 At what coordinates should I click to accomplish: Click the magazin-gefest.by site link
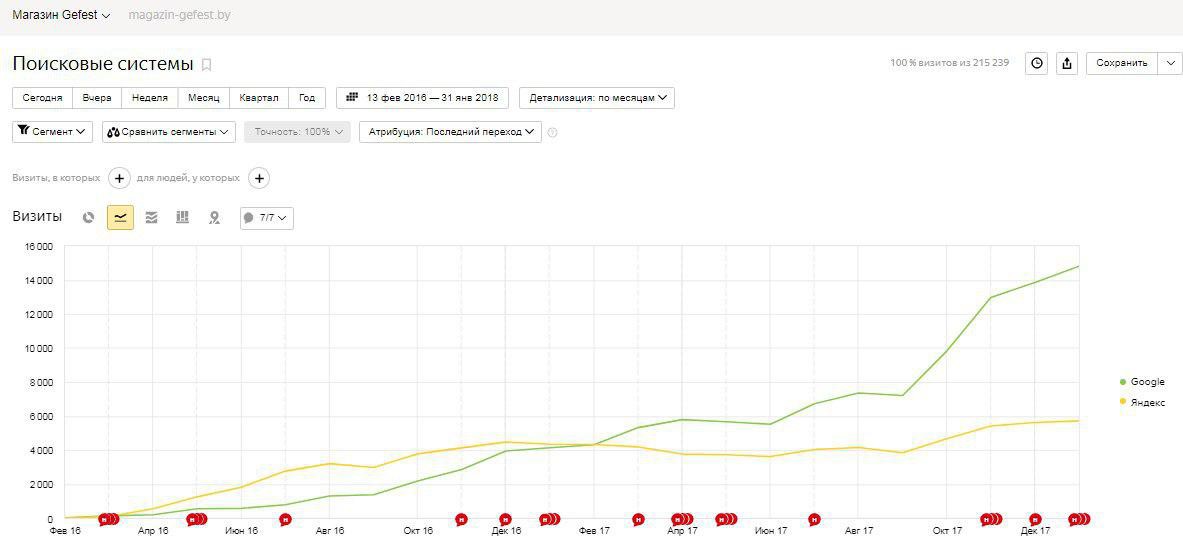point(181,15)
